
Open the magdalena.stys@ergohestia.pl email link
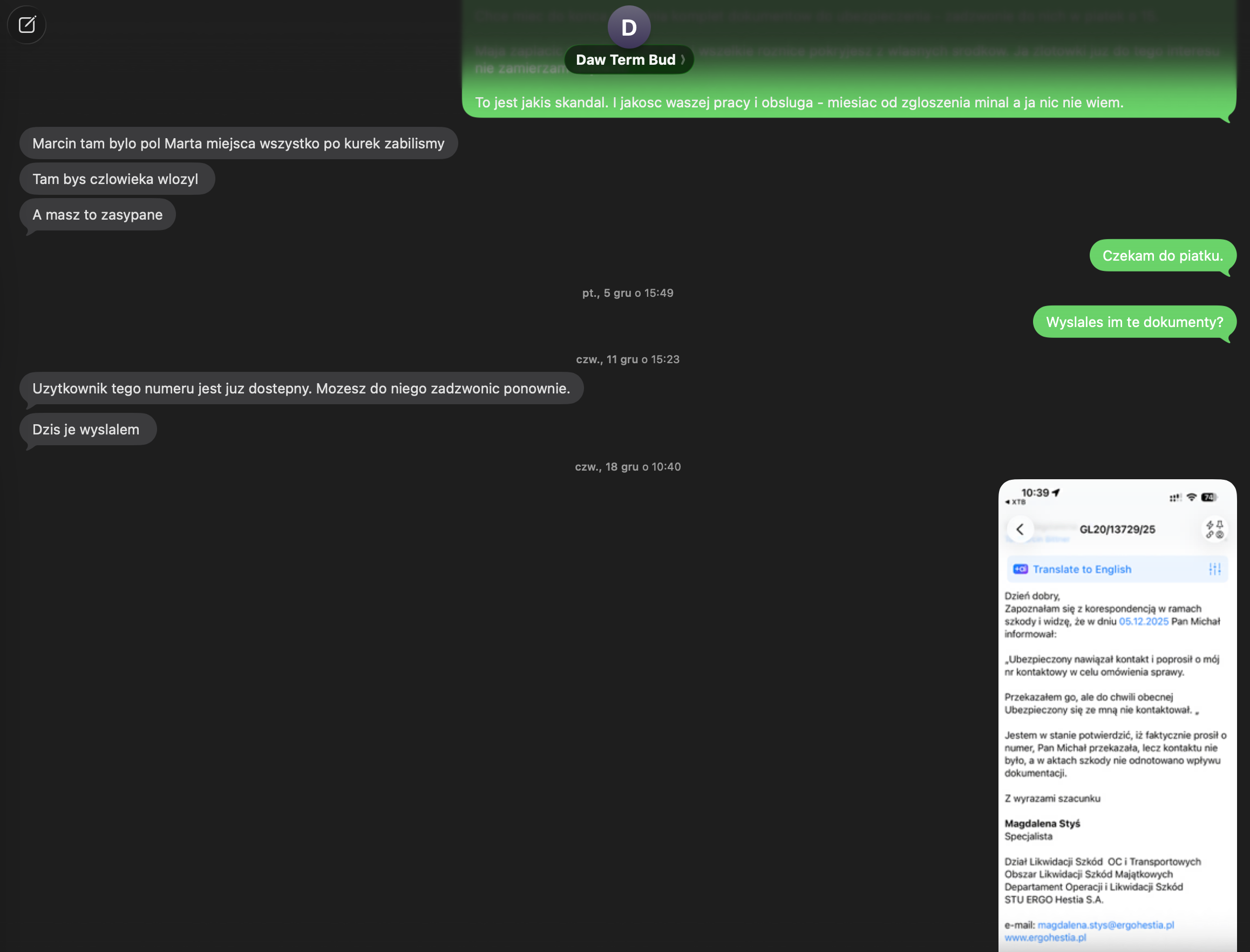point(1105,925)
